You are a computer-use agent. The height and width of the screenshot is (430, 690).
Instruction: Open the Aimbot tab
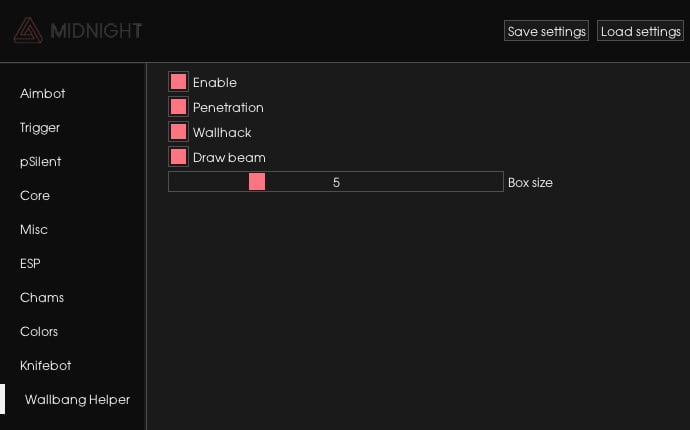point(43,94)
